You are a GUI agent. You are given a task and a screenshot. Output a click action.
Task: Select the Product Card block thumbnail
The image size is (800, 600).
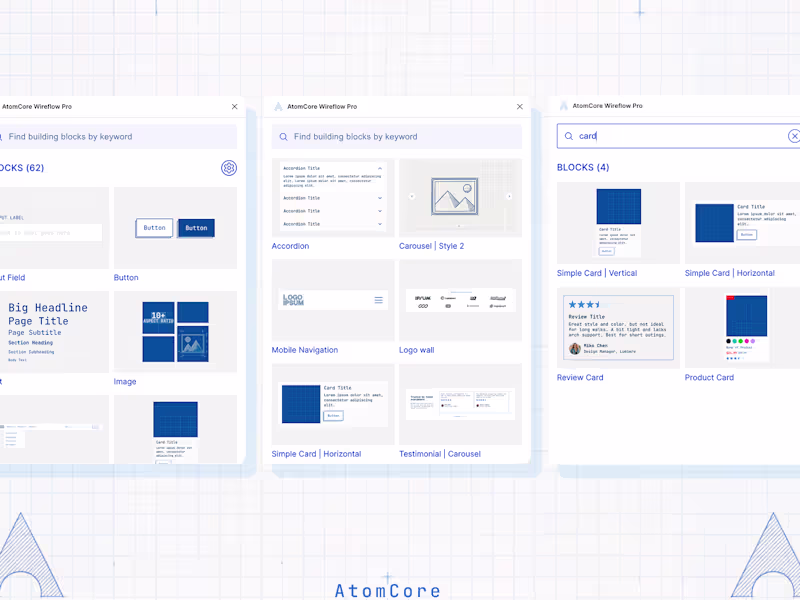tap(742, 328)
